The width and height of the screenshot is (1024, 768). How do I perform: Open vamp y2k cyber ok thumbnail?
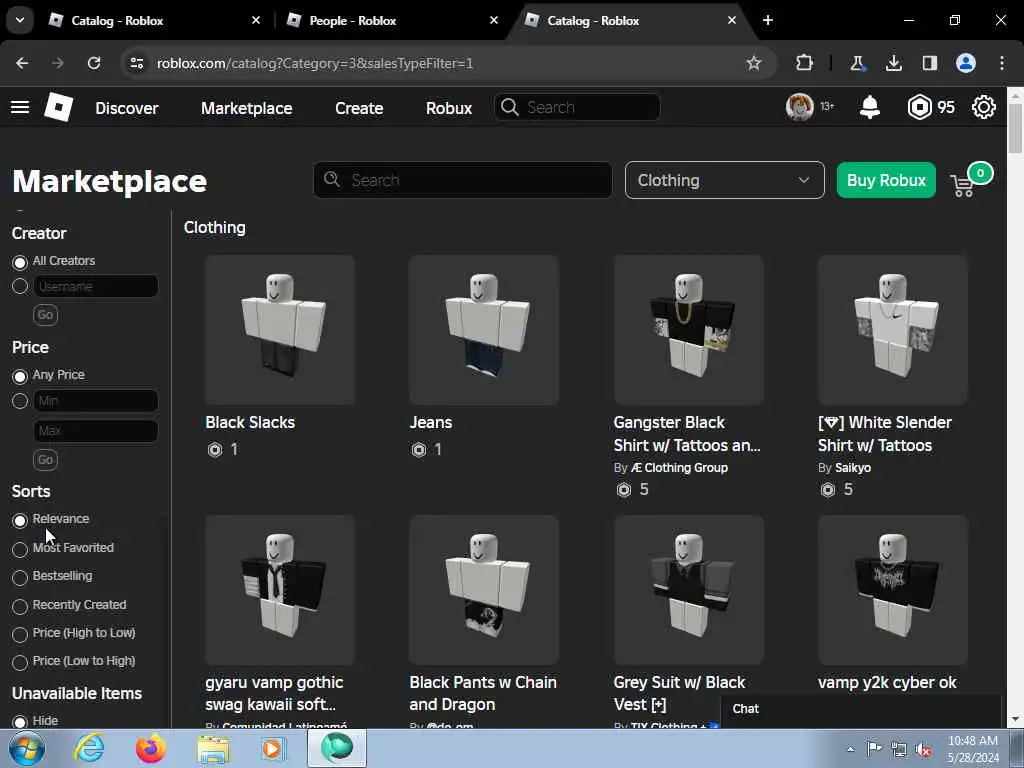pos(893,590)
